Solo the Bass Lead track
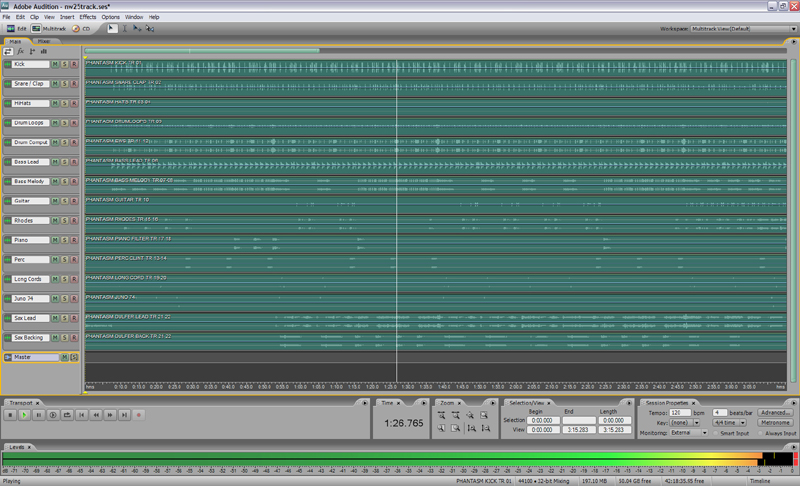The width and height of the screenshot is (800, 486). pyautogui.click(x=65, y=162)
